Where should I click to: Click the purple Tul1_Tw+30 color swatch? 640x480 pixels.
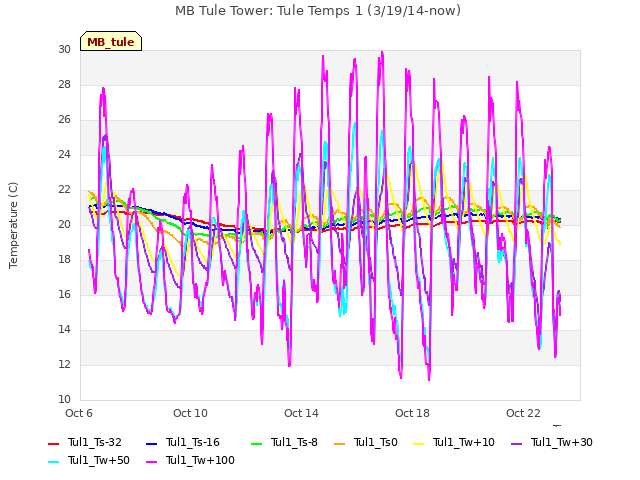tap(517, 443)
